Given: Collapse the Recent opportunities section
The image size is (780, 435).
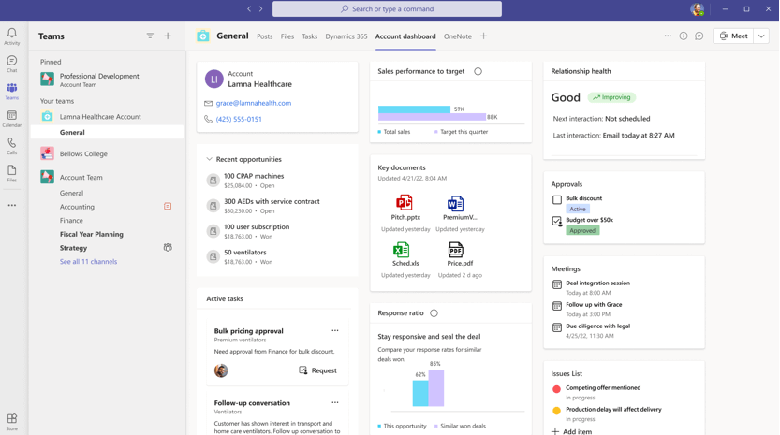Looking at the screenshot, I should (x=209, y=159).
